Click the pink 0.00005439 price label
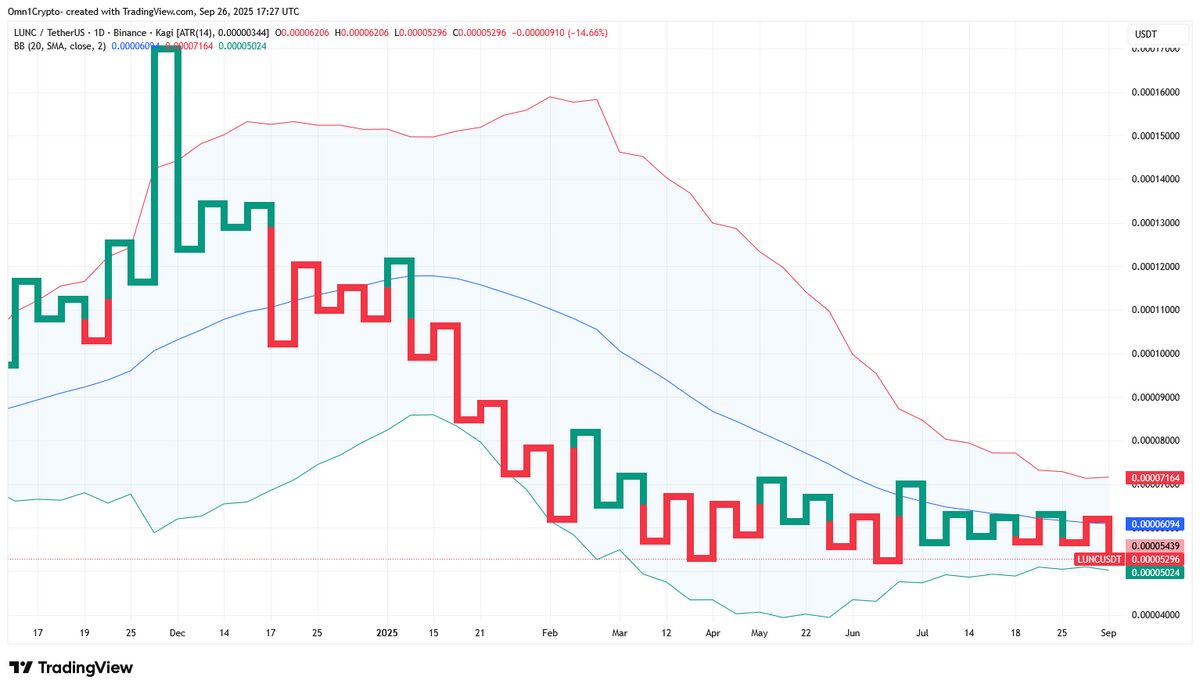Screen dimensions: 1200x691 tap(1154, 545)
